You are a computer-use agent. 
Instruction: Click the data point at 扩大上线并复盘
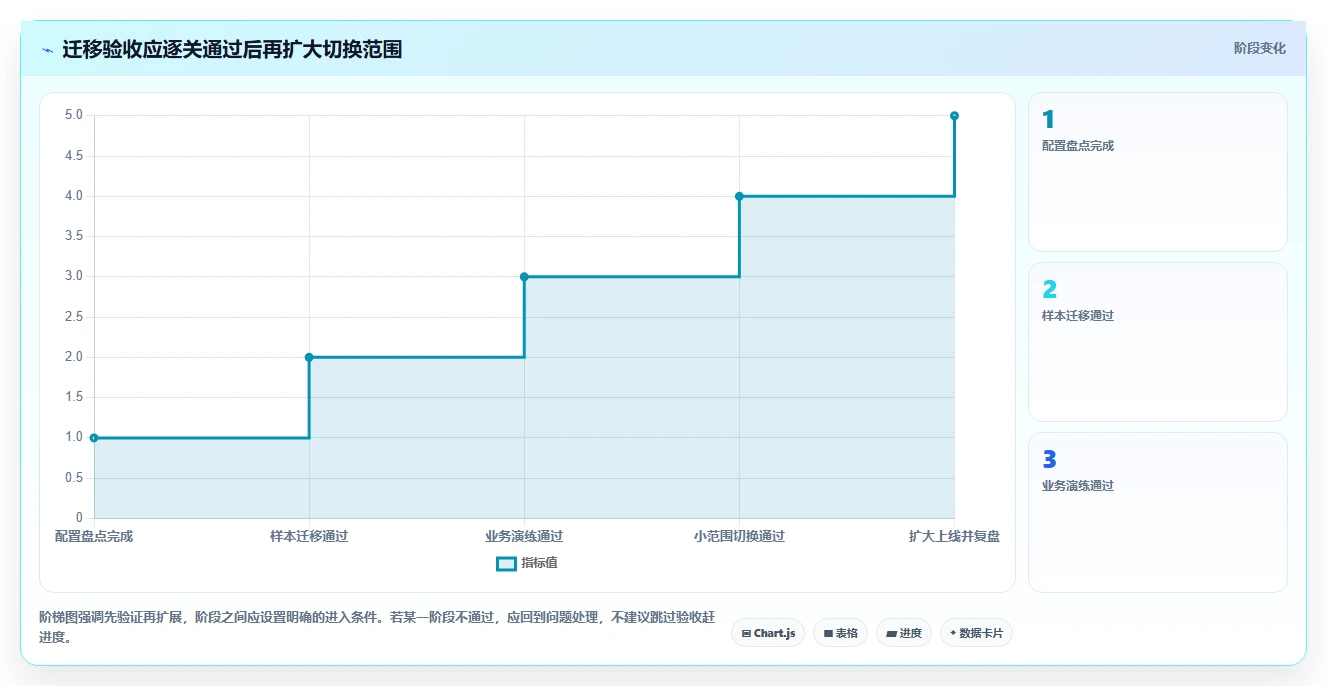tap(954, 116)
